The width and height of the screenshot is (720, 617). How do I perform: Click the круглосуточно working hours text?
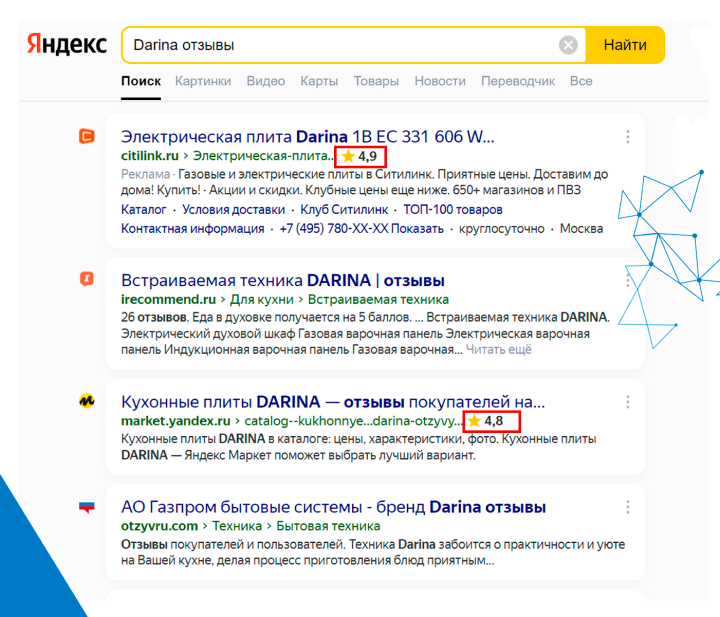(x=502, y=229)
